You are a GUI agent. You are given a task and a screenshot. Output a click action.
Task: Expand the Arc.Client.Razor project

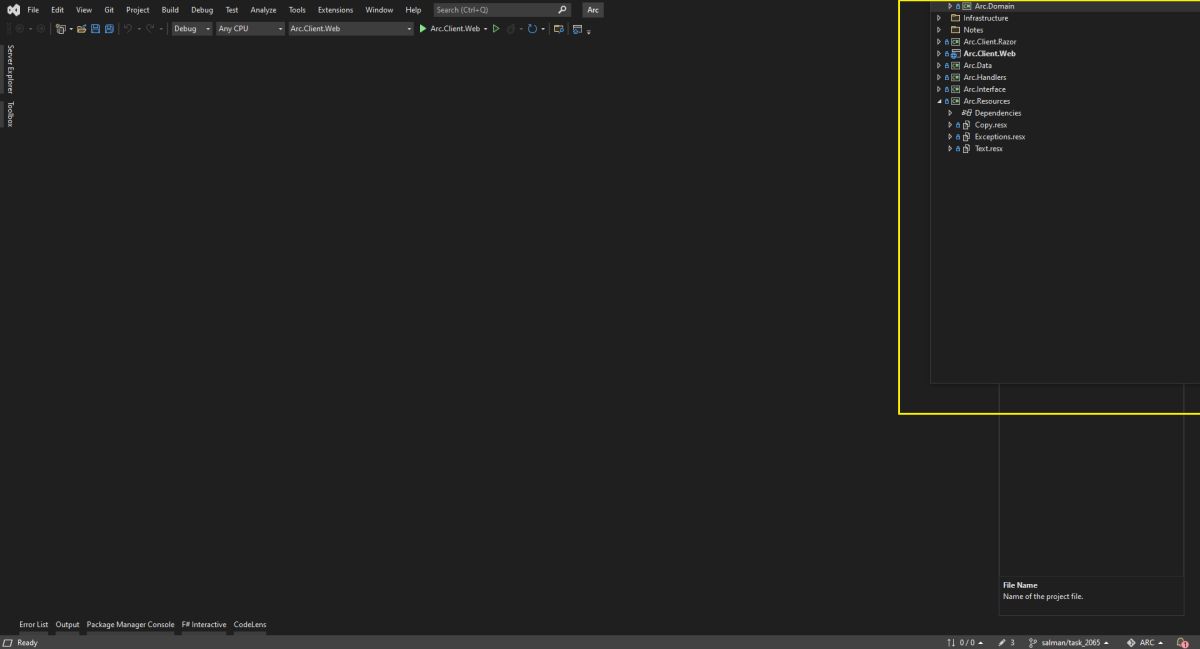pyautogui.click(x=939, y=42)
